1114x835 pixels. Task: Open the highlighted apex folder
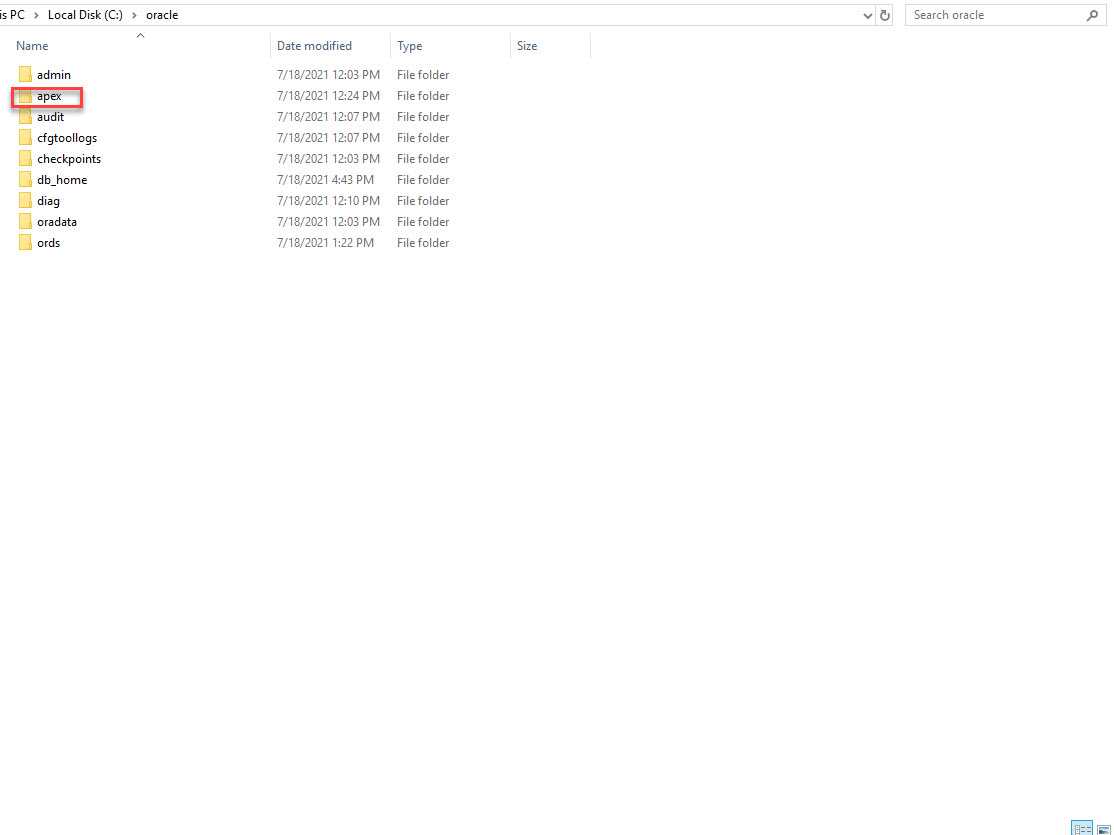pyautogui.click(x=48, y=95)
